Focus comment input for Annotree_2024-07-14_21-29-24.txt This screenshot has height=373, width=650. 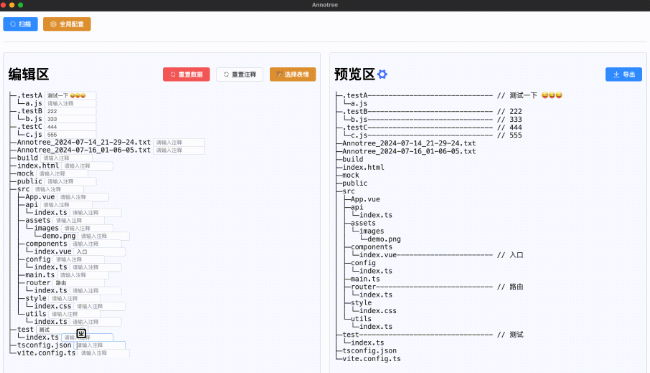(x=179, y=142)
